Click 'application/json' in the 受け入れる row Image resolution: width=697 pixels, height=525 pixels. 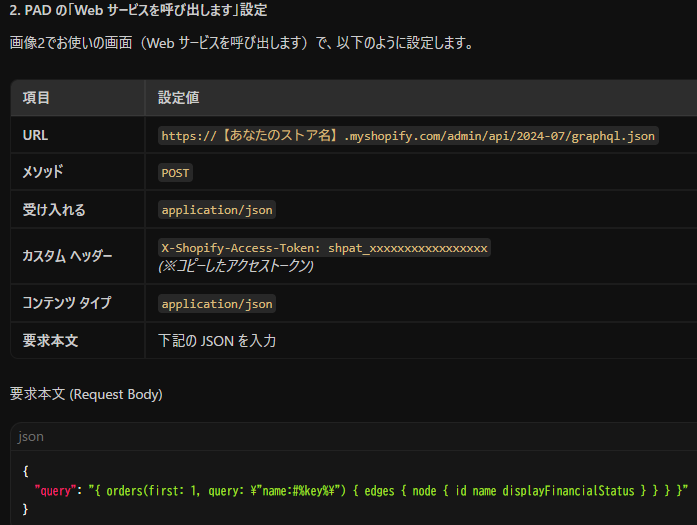(217, 210)
